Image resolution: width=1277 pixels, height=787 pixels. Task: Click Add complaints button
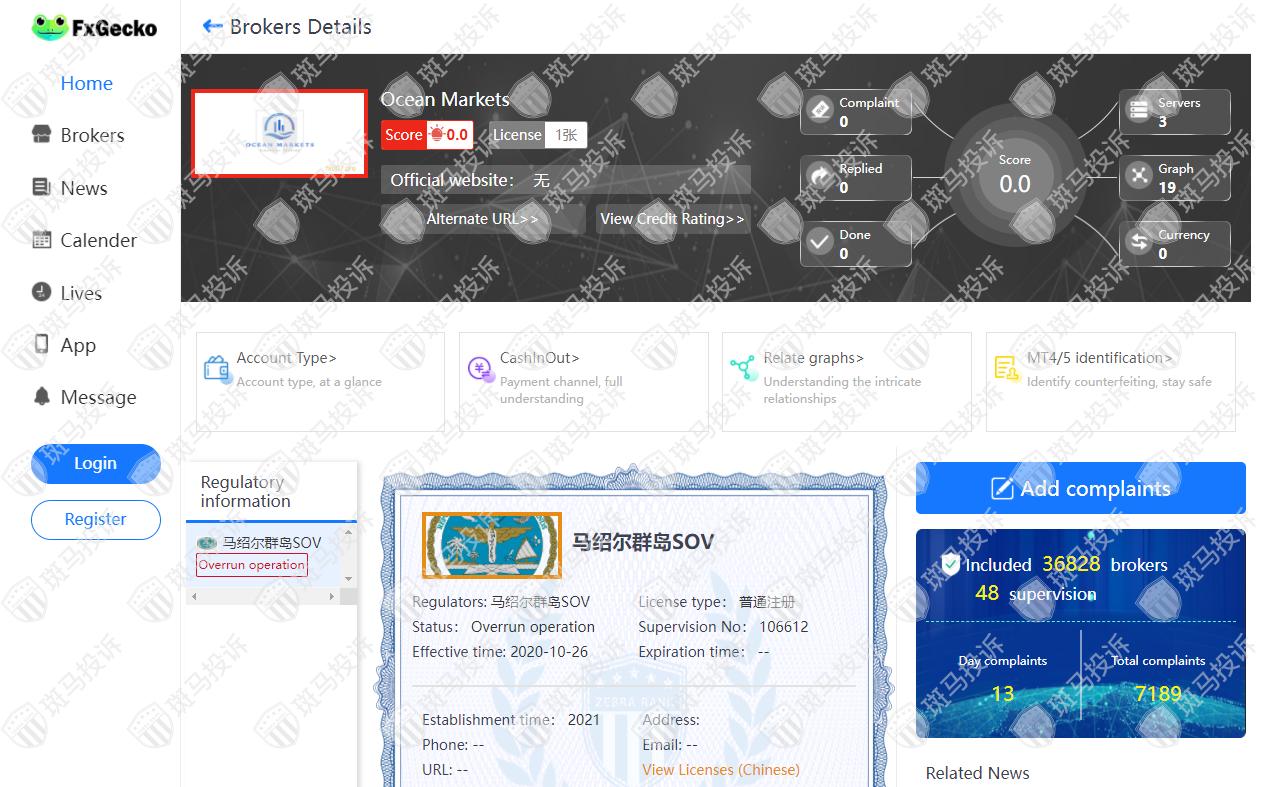point(1080,488)
